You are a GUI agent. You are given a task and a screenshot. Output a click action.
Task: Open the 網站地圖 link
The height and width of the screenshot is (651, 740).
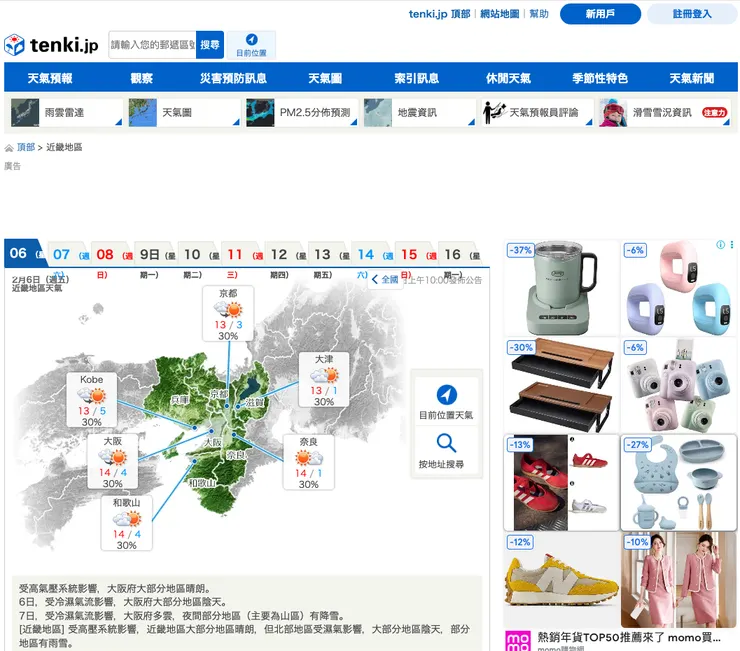[x=499, y=14]
